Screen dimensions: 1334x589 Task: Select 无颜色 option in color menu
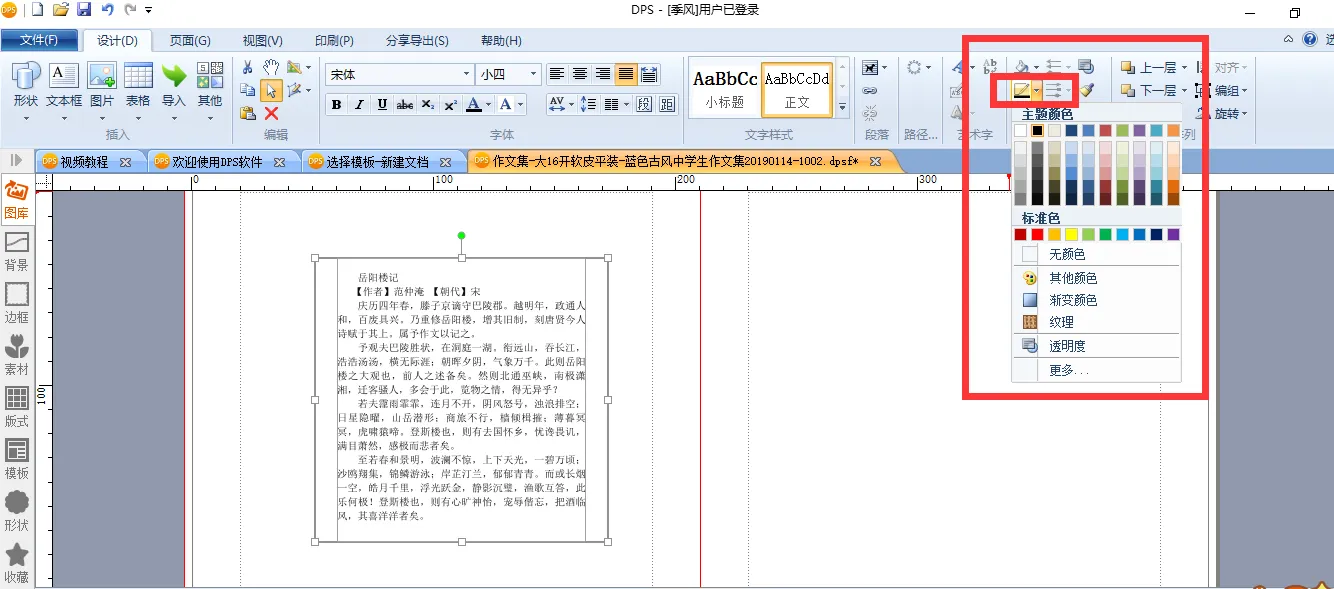1066,255
